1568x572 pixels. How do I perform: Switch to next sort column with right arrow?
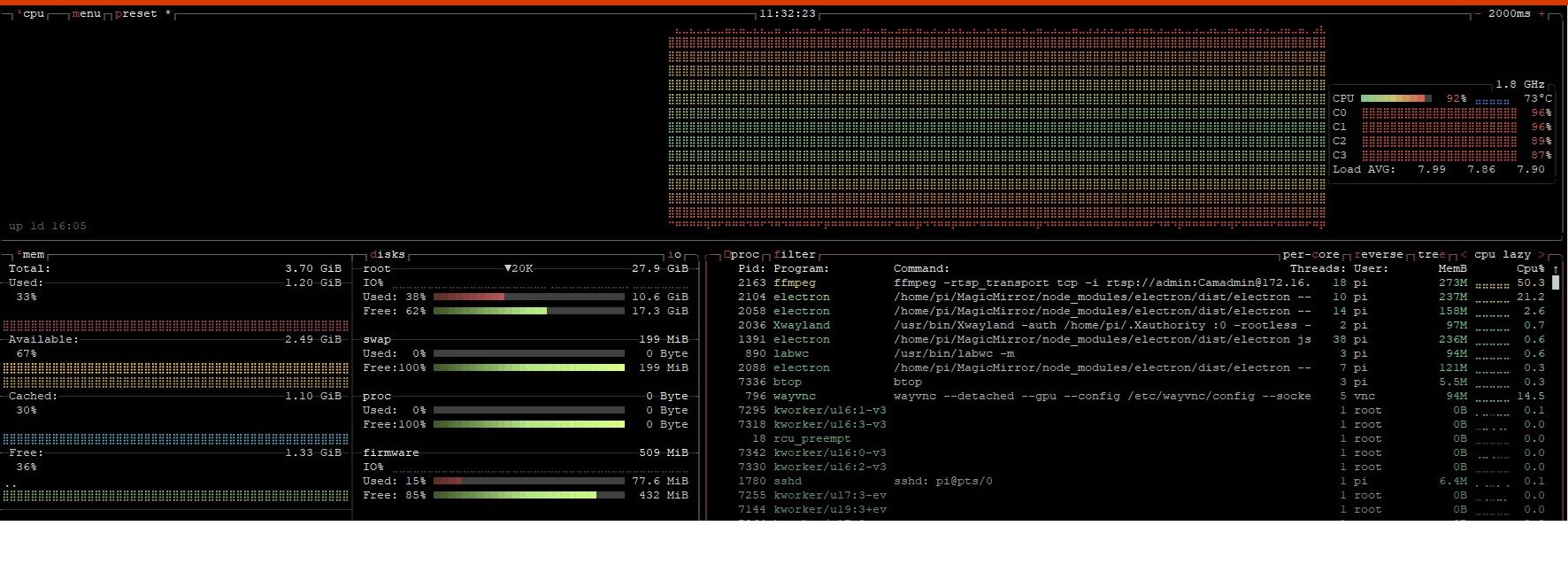[1542, 255]
